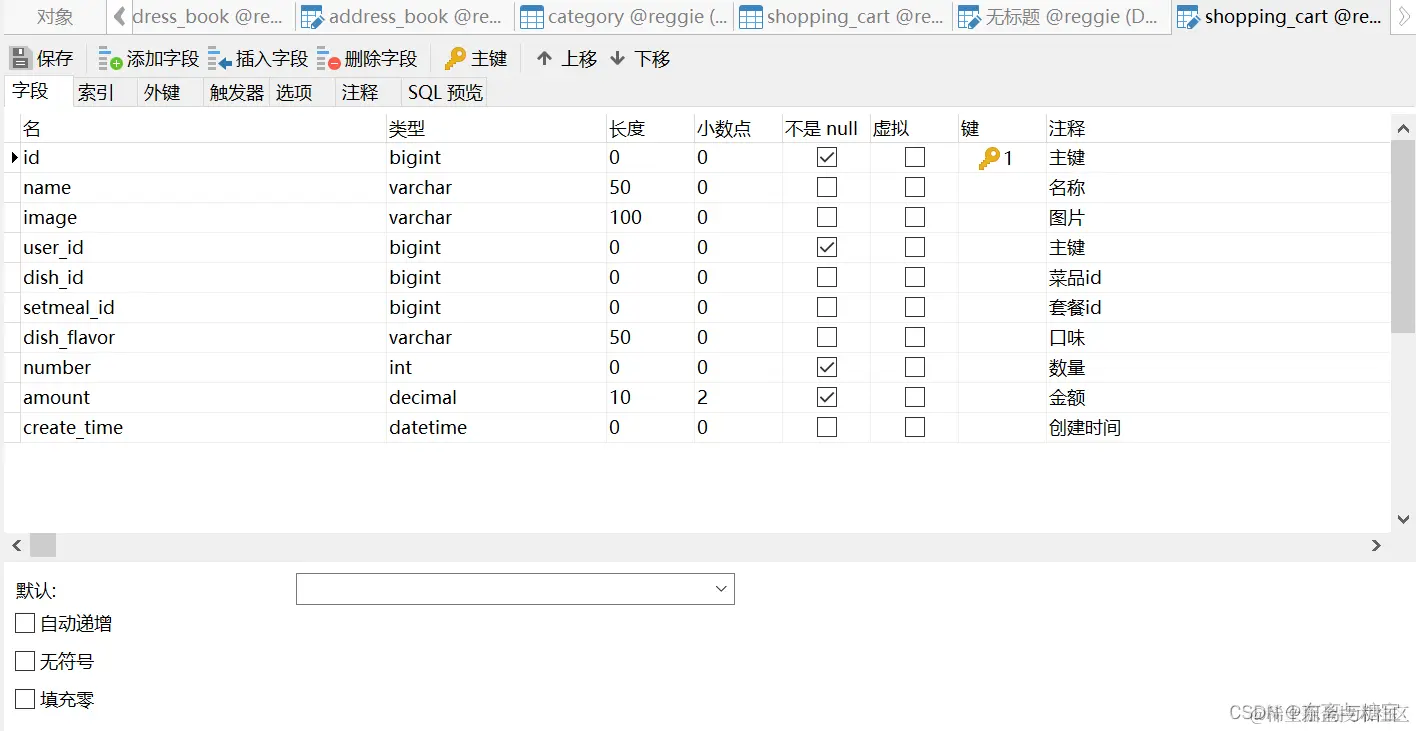Toggle 不是 null checkbox for user_id
The image size is (1416, 731).
click(827, 247)
